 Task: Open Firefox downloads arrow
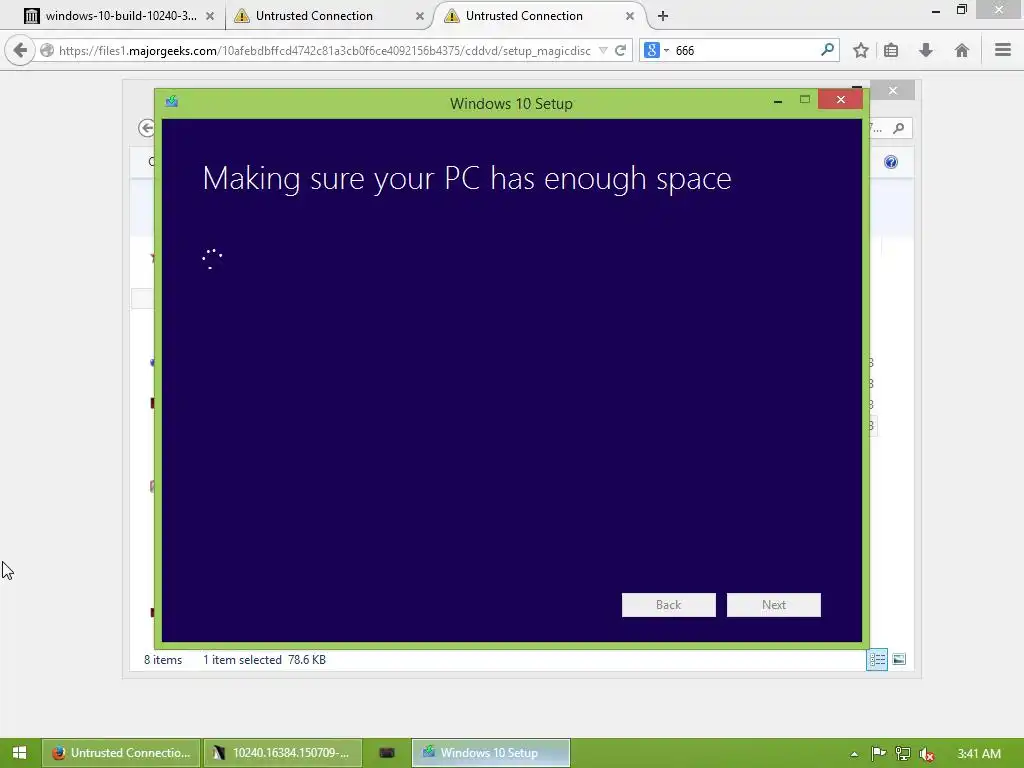(925, 50)
